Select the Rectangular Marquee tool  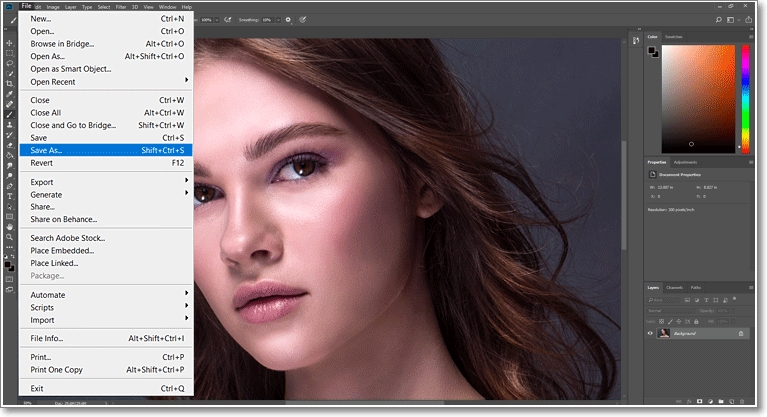coord(9,53)
